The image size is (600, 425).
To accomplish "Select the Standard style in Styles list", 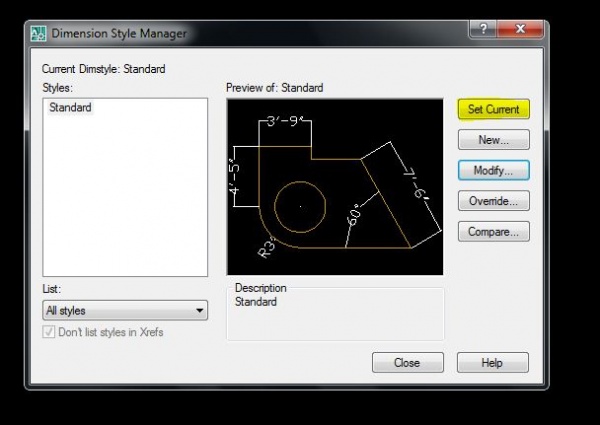I will 70,107.
